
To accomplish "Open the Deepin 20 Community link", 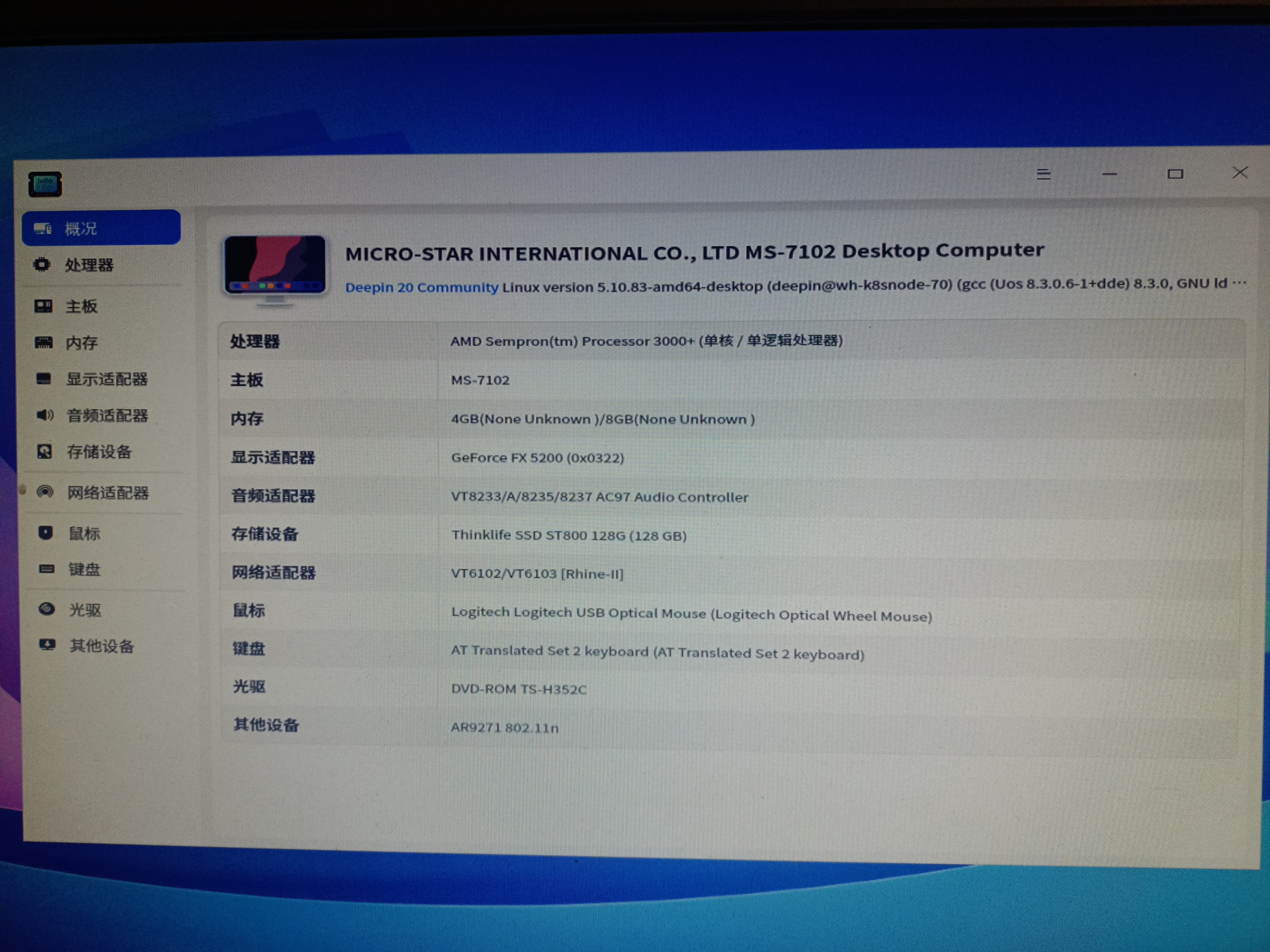I will pyautogui.click(x=422, y=287).
